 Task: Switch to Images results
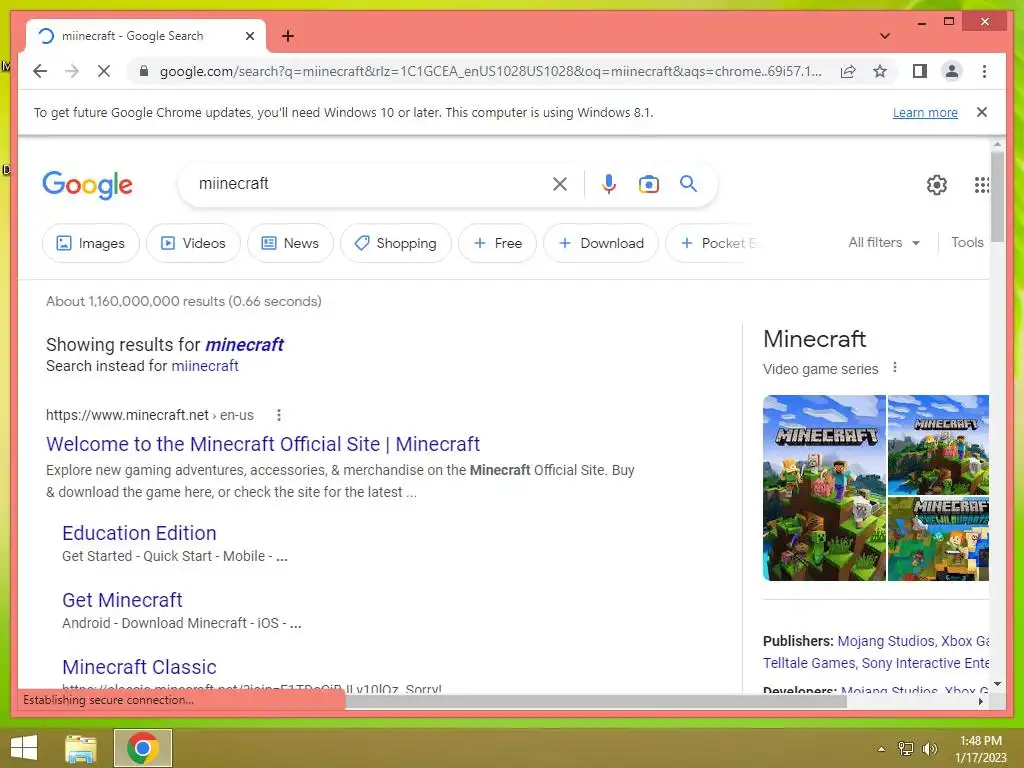pyautogui.click(x=91, y=243)
